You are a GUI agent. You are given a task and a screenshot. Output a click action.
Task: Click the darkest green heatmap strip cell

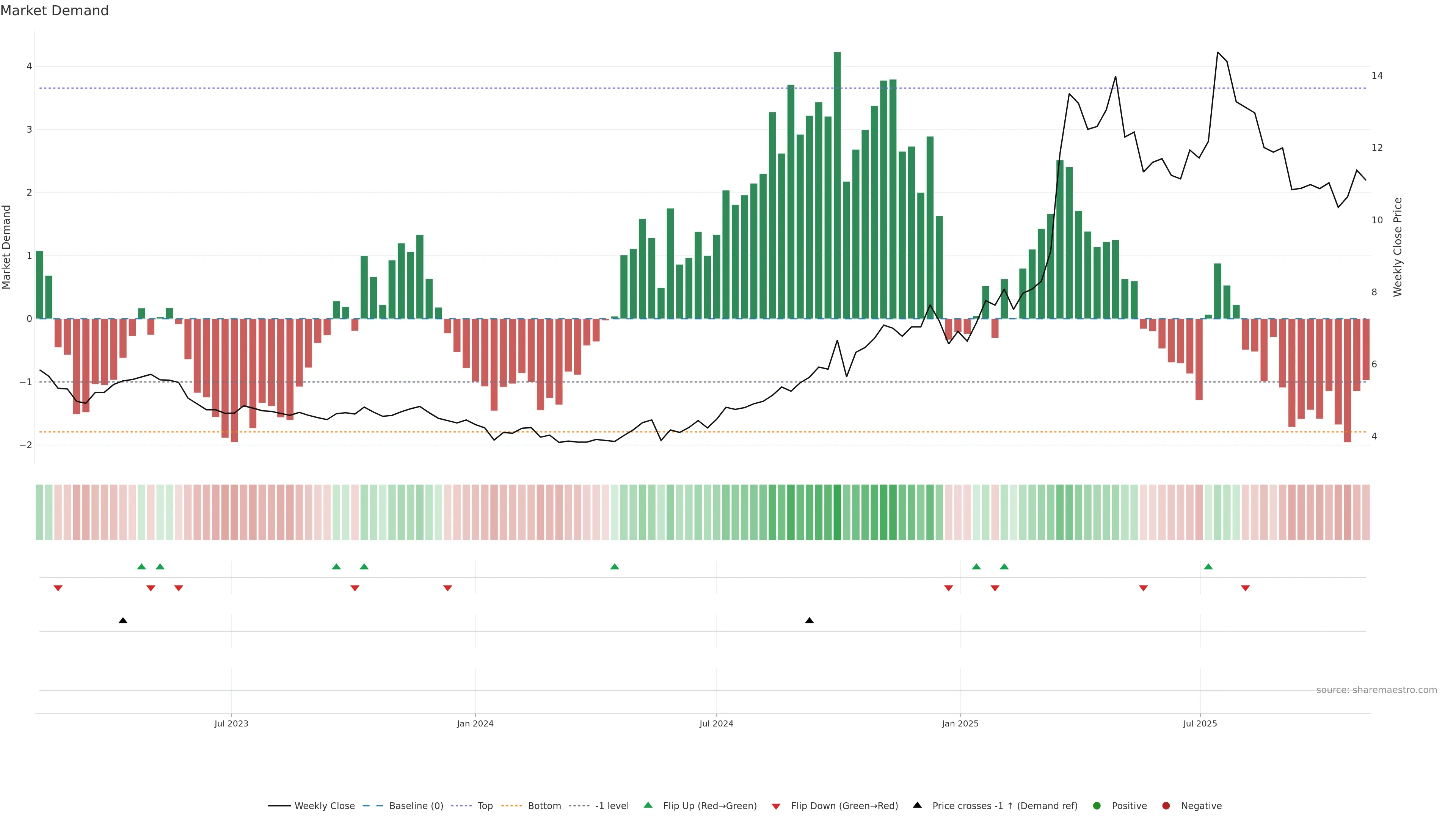(837, 512)
